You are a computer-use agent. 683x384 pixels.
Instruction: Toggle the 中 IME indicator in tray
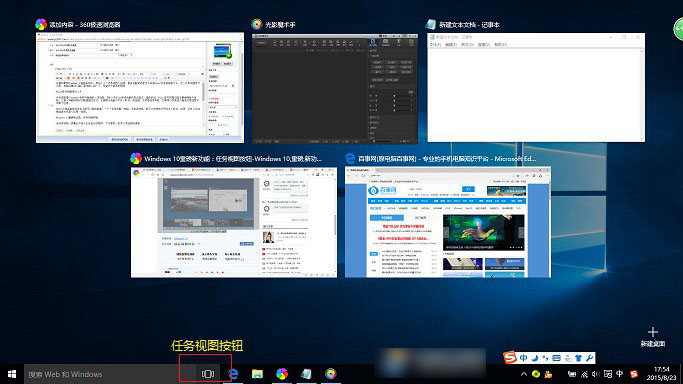[x=619, y=374]
